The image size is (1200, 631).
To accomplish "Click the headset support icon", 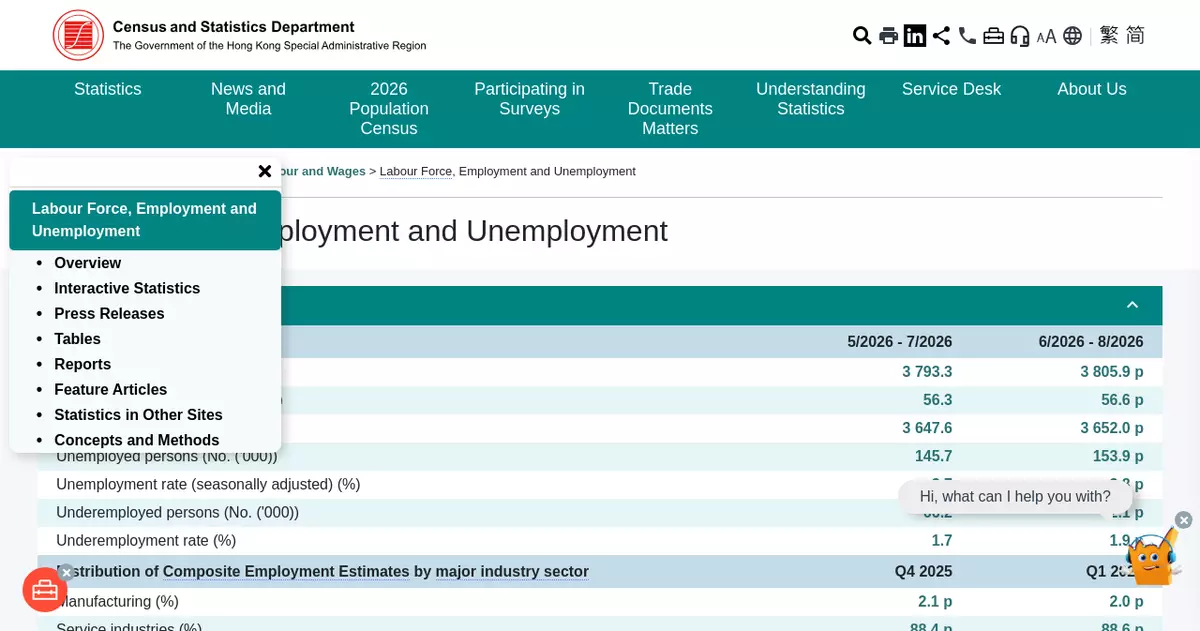I will [1020, 36].
